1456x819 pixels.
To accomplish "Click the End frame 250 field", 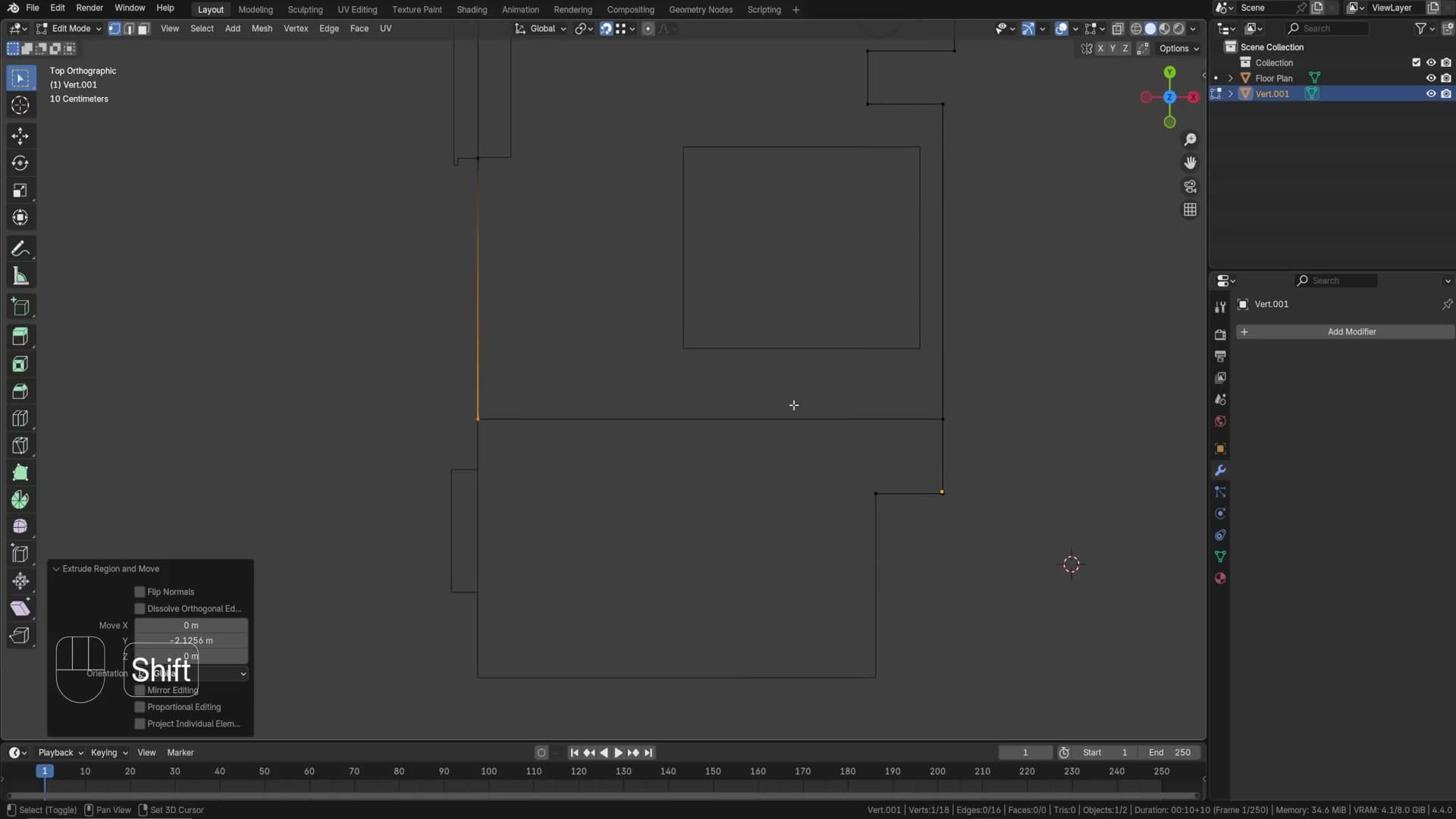I will [x=1169, y=753].
